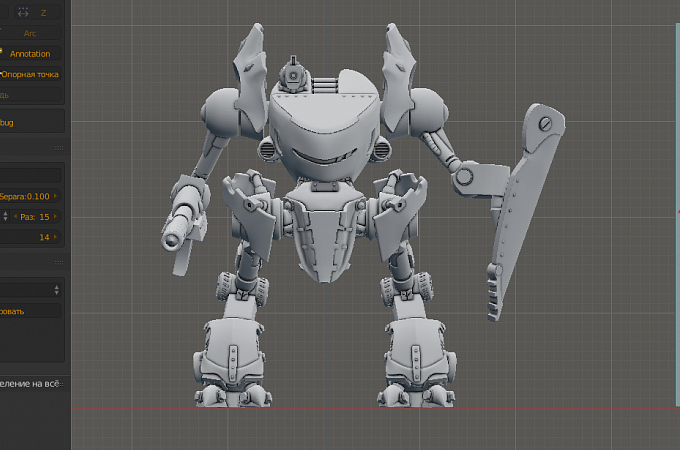This screenshot has width=680, height=450.
Task: Decrease Раз value with left arrow
Action: pyautogui.click(x=16, y=216)
